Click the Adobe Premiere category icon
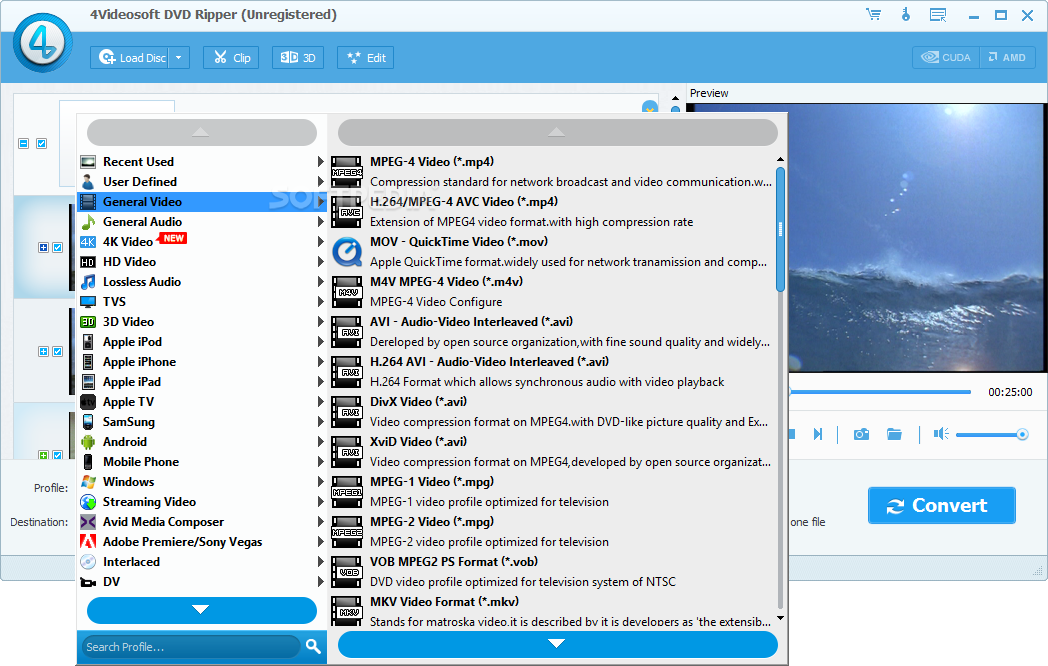The height and width of the screenshot is (666, 1048). pos(88,542)
